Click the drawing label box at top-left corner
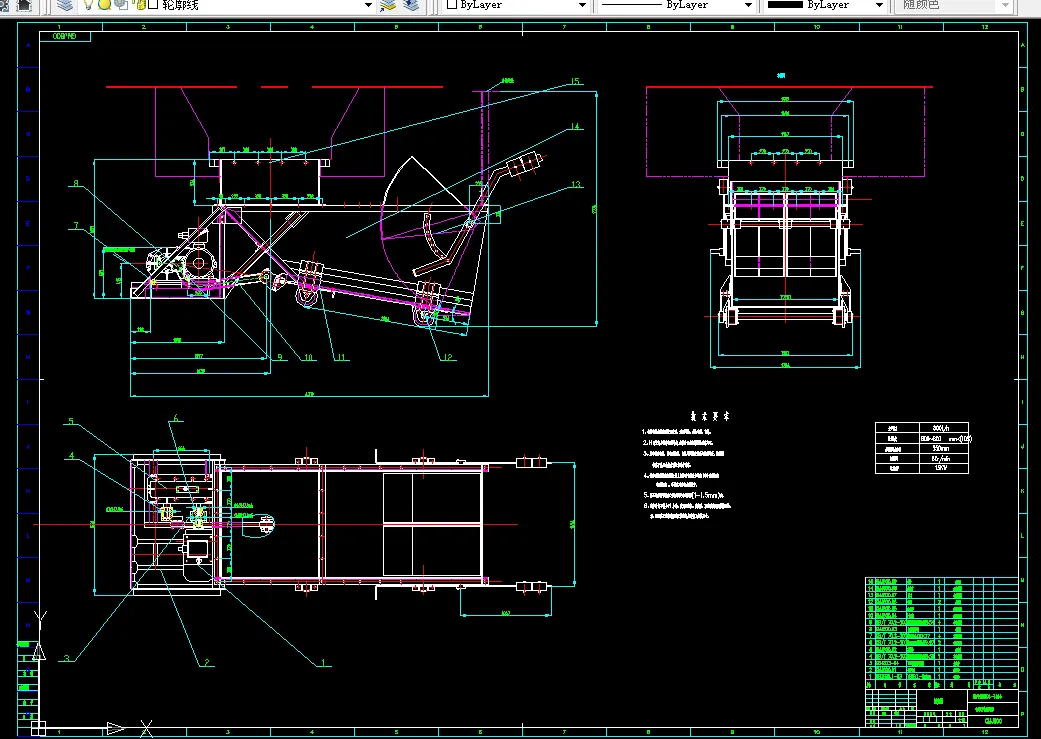The height and width of the screenshot is (739, 1041). coord(66,37)
